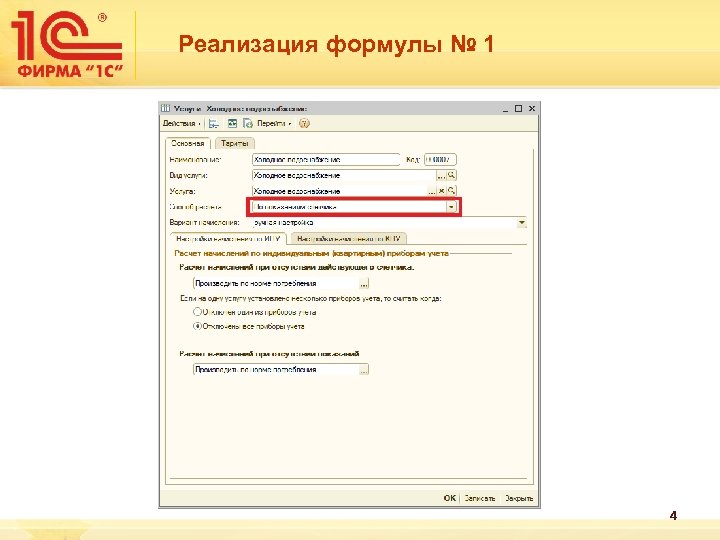The width and height of the screenshot is (720, 540).
Task: Open help with the question mark icon
Action: point(304,124)
